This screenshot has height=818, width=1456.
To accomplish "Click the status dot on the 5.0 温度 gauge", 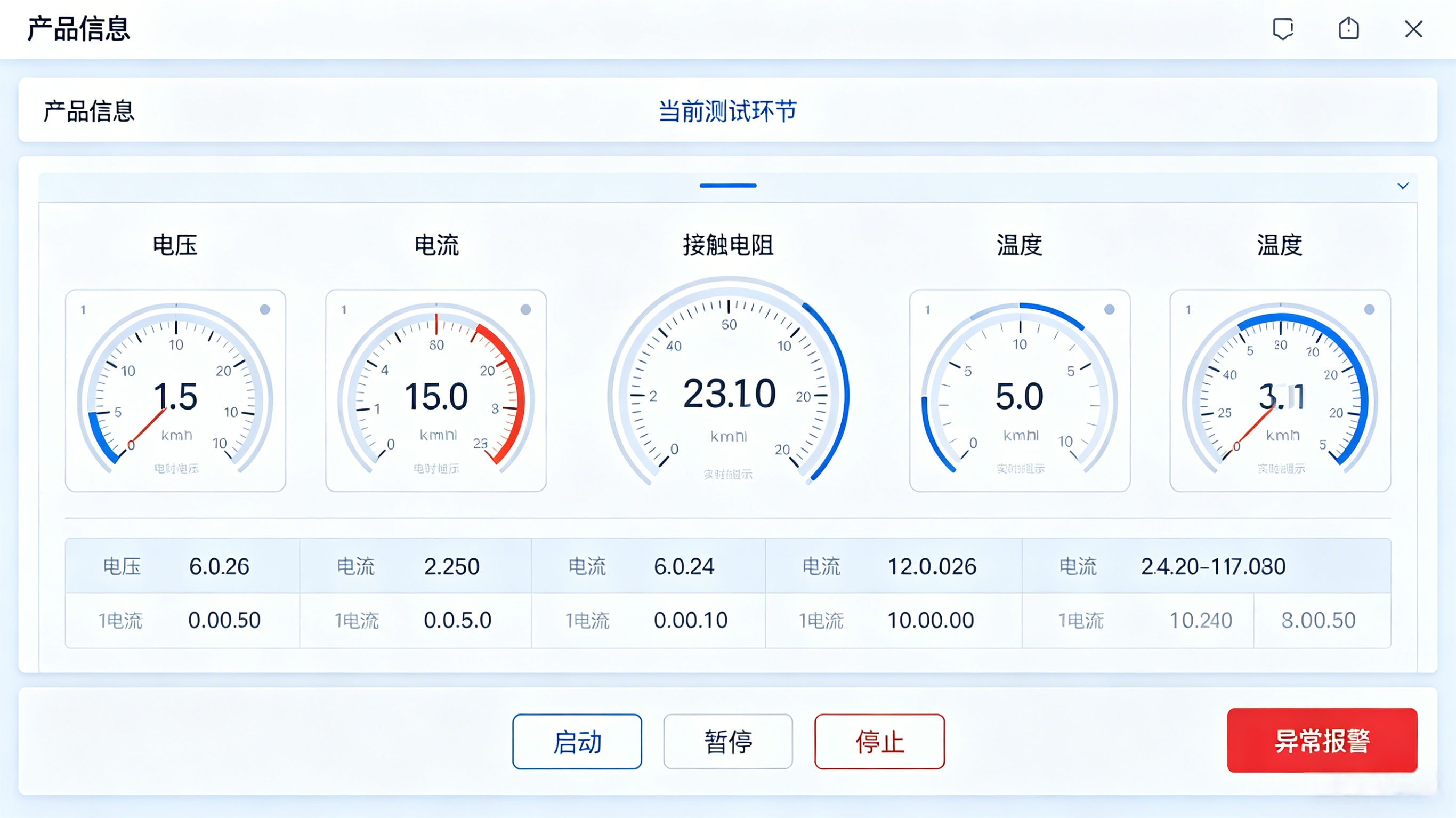I will [1110, 309].
